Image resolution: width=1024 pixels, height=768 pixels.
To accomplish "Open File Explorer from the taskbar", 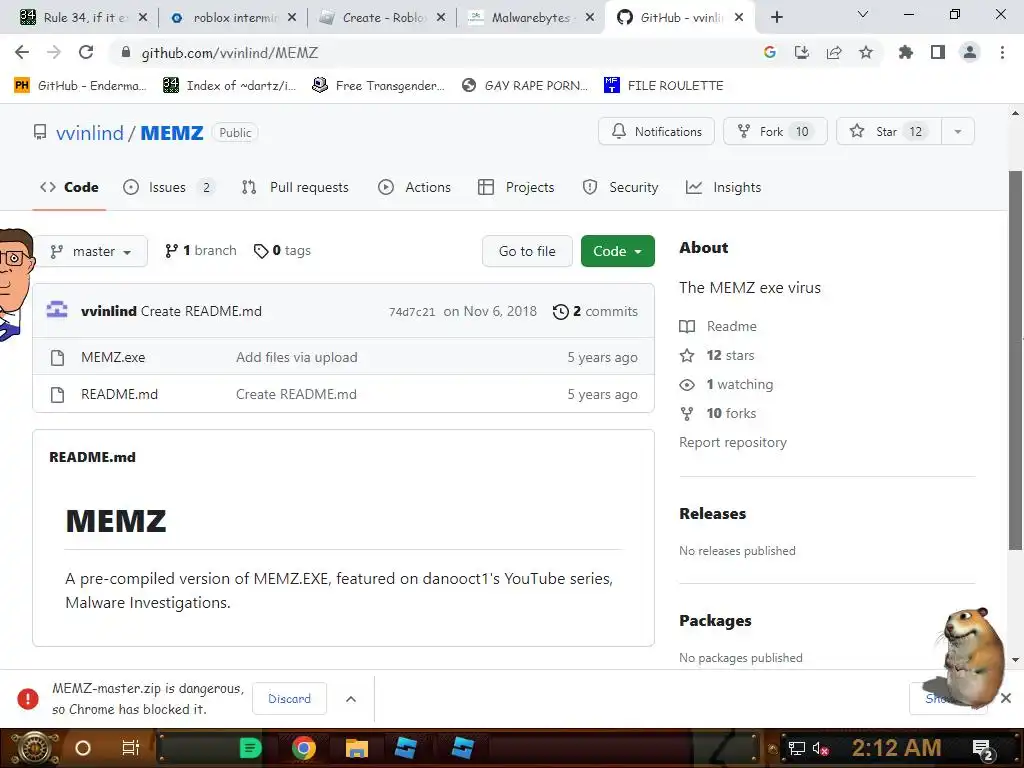I will click(x=357, y=748).
